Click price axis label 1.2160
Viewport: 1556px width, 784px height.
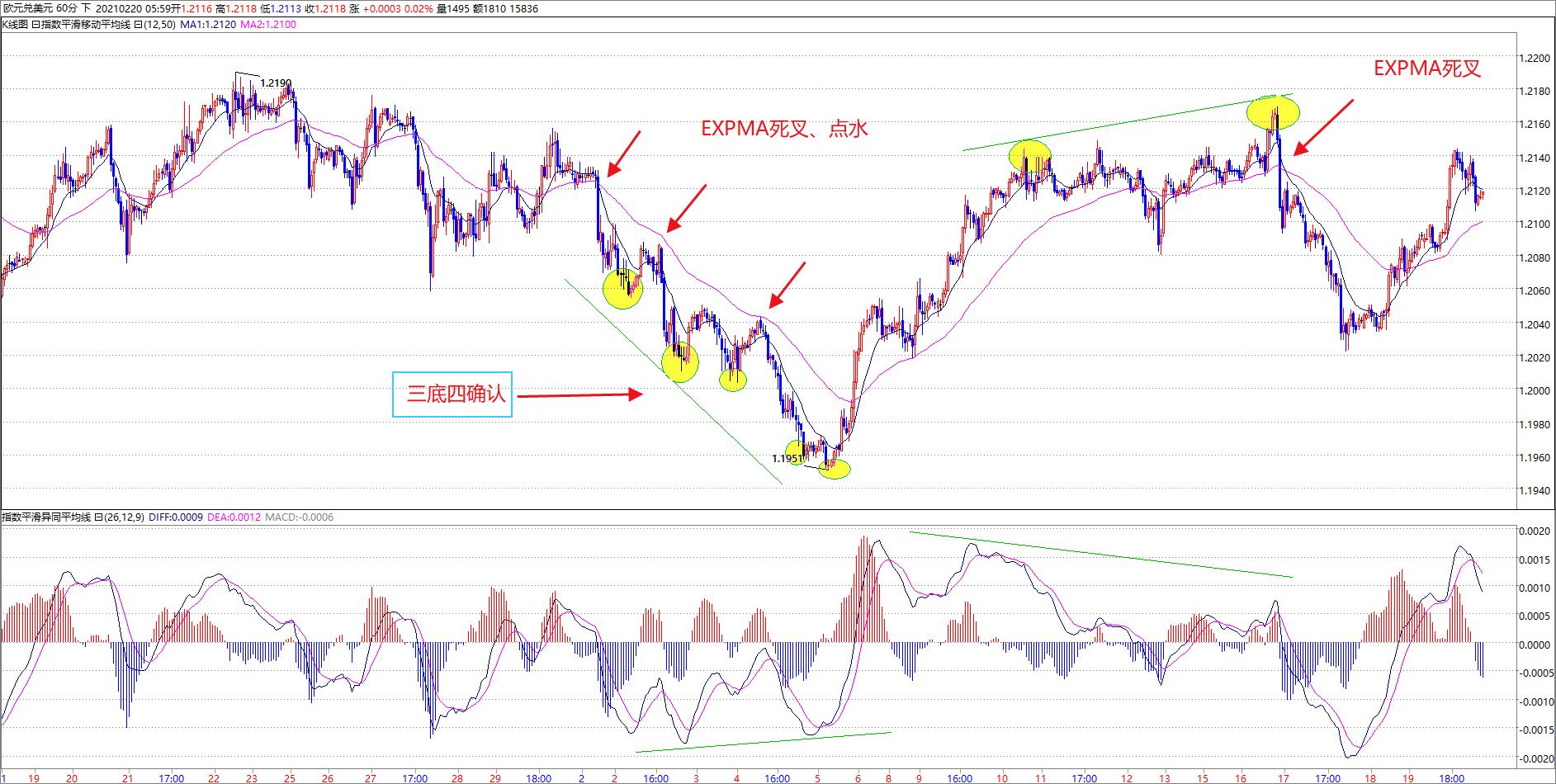1535,125
